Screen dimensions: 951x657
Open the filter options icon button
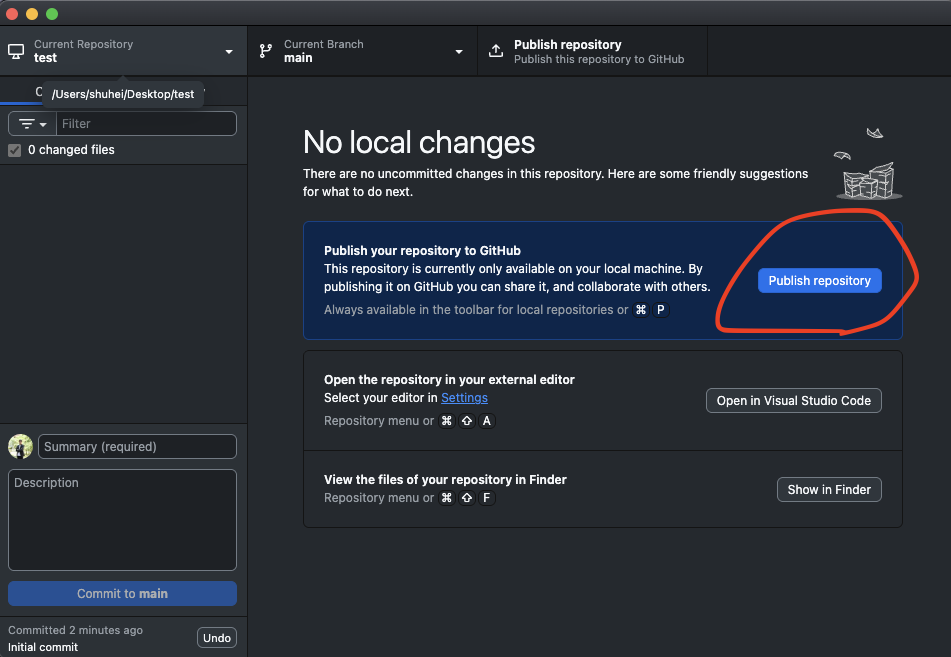coord(32,124)
